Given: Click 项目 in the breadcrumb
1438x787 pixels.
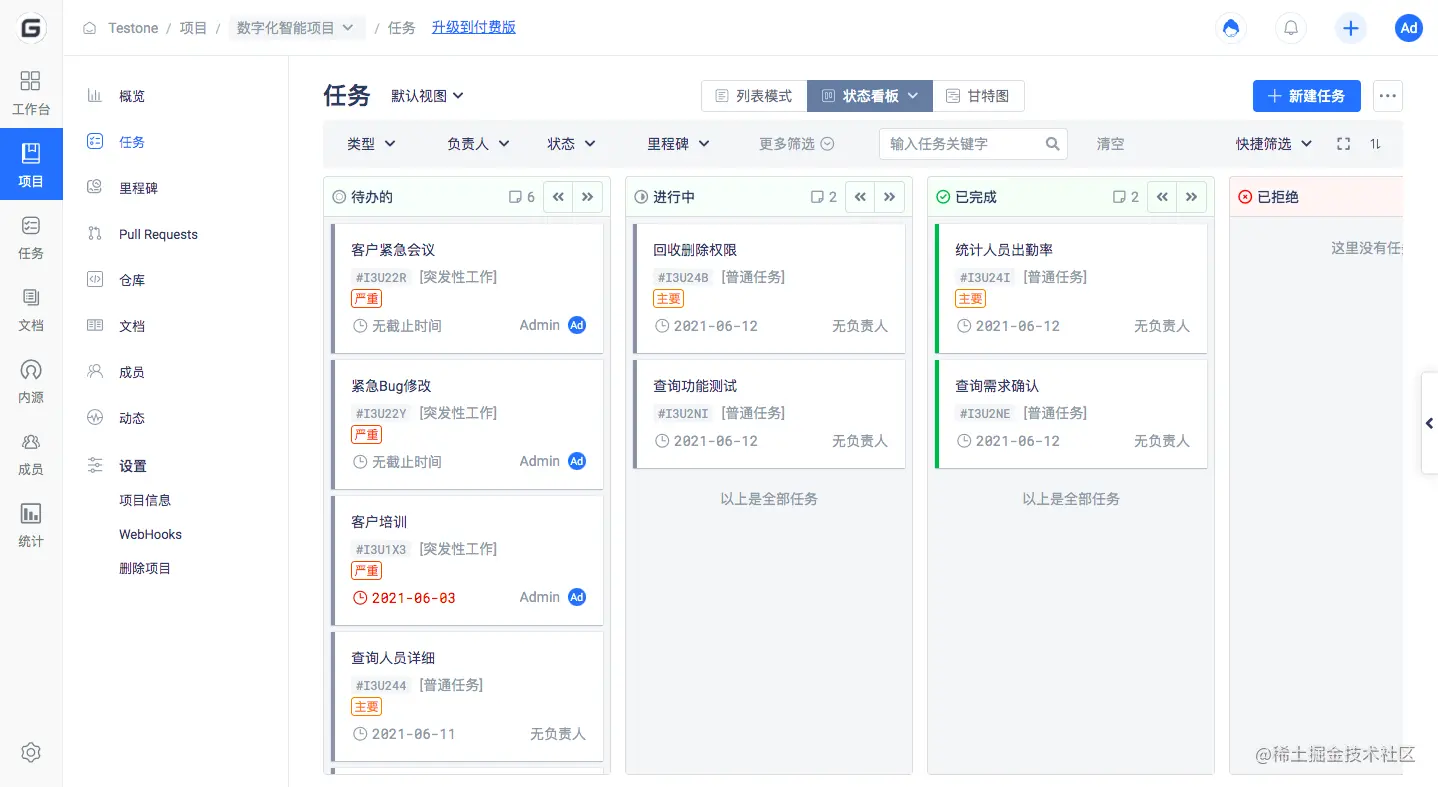Looking at the screenshot, I should (x=193, y=28).
